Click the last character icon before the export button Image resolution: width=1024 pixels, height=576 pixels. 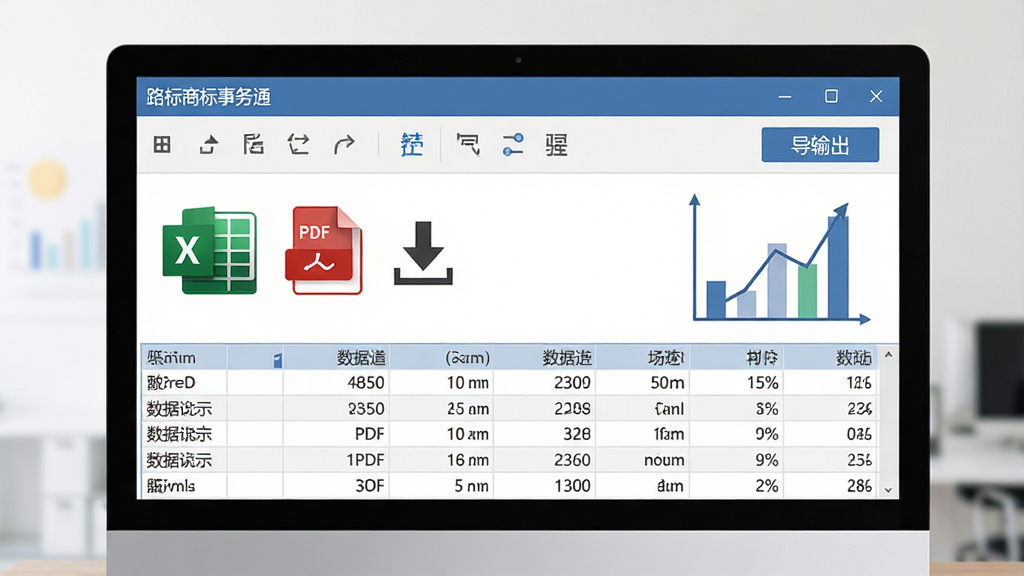coord(556,144)
